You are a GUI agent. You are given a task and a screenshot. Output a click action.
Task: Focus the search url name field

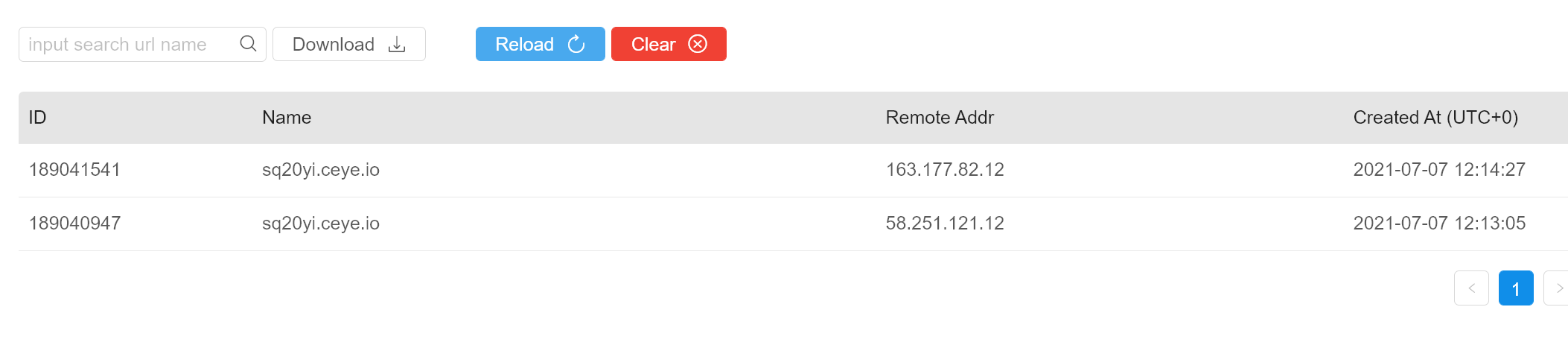(x=127, y=45)
